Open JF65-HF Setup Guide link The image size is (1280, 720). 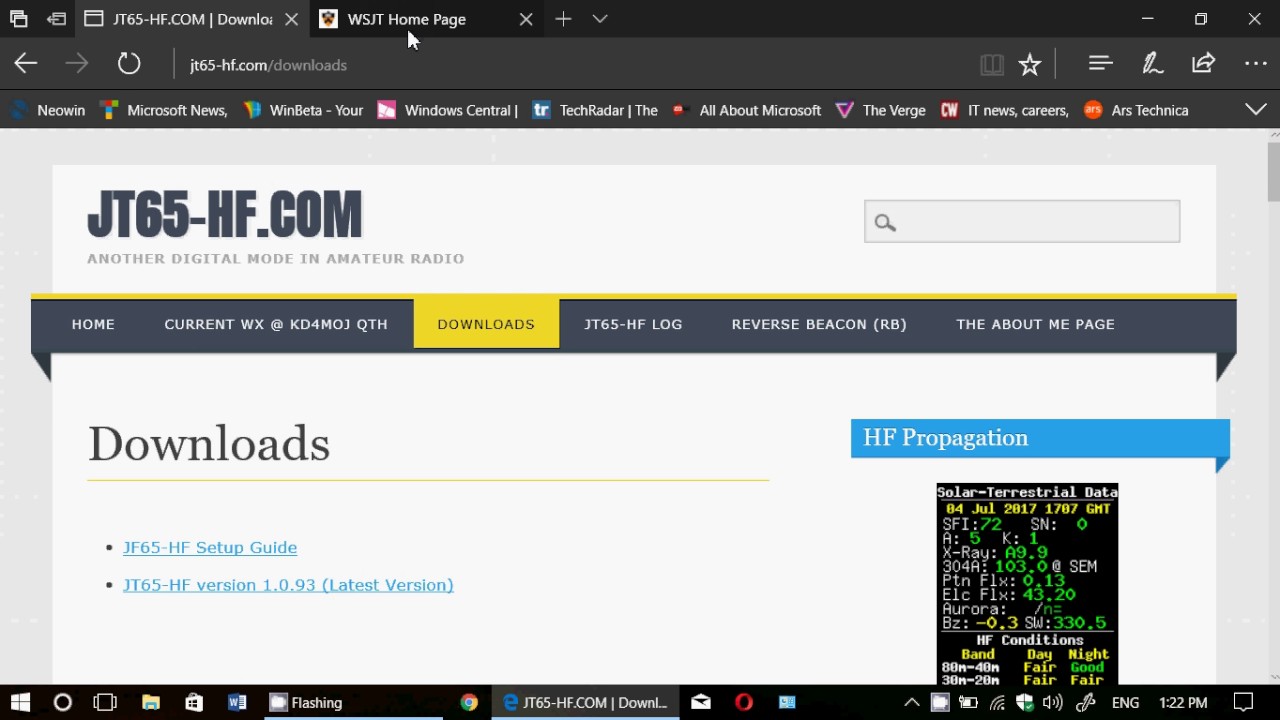point(210,547)
